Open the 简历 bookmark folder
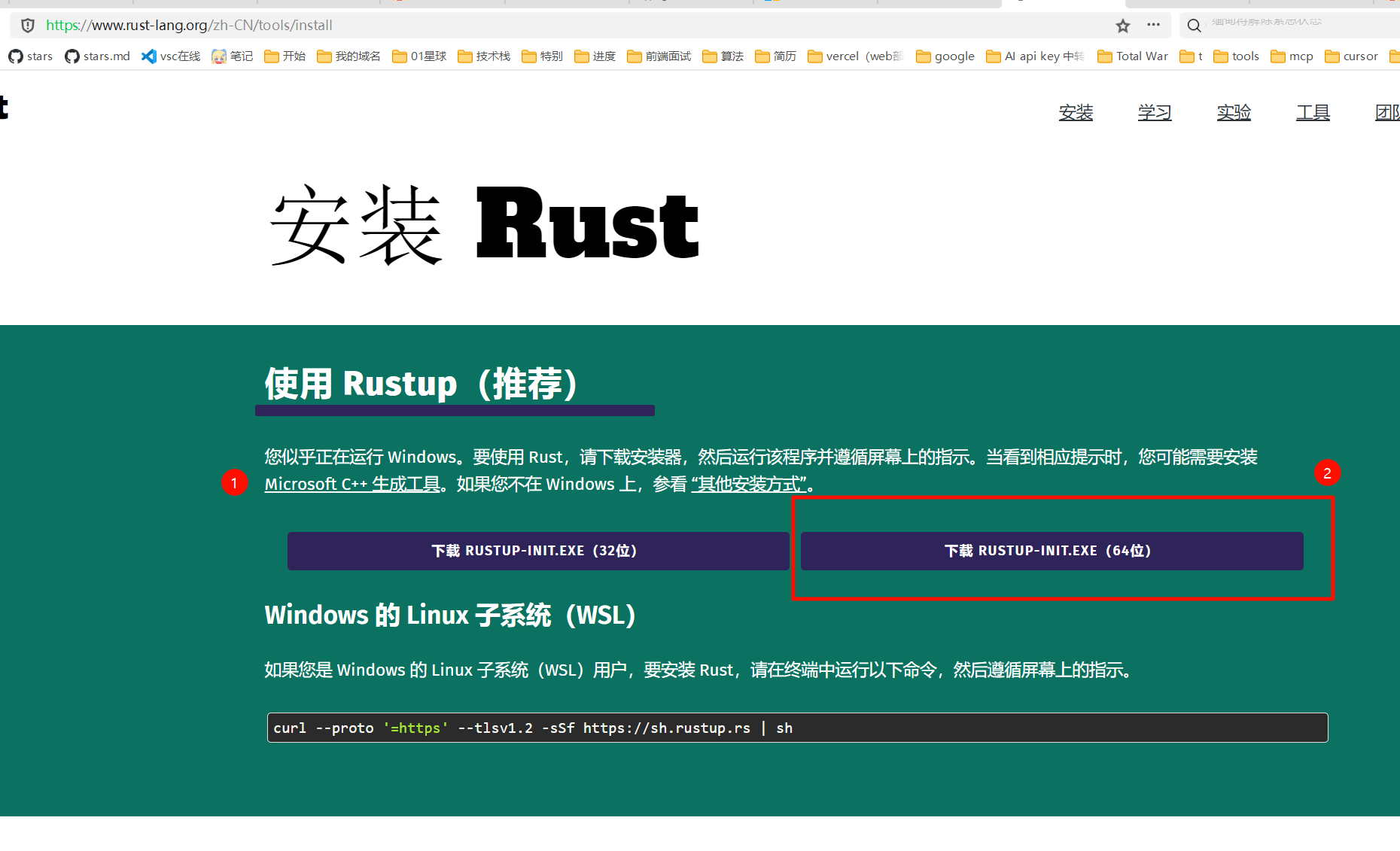Screen dimensions: 1400x851 [775, 56]
